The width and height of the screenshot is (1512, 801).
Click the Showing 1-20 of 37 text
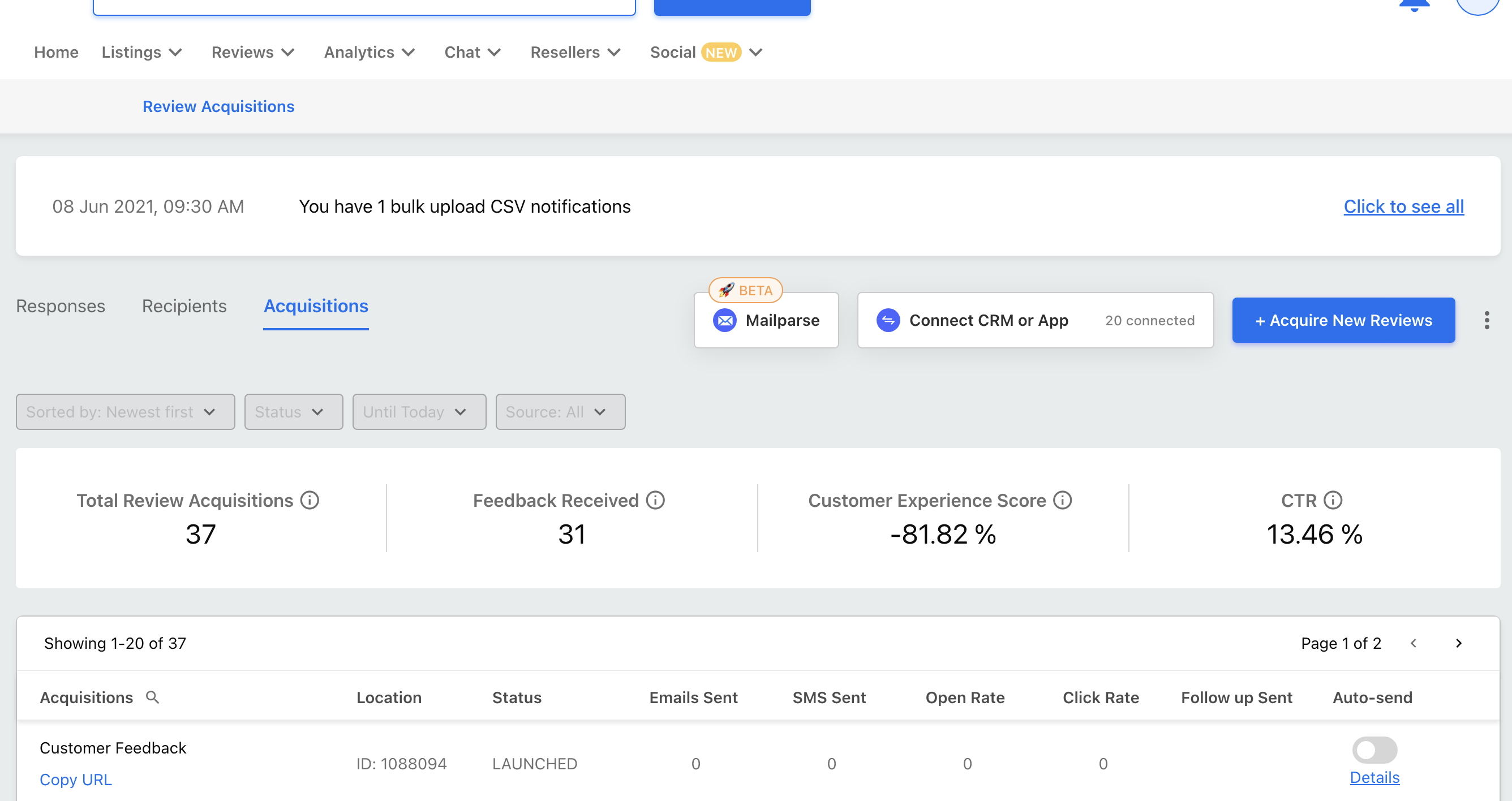point(115,643)
